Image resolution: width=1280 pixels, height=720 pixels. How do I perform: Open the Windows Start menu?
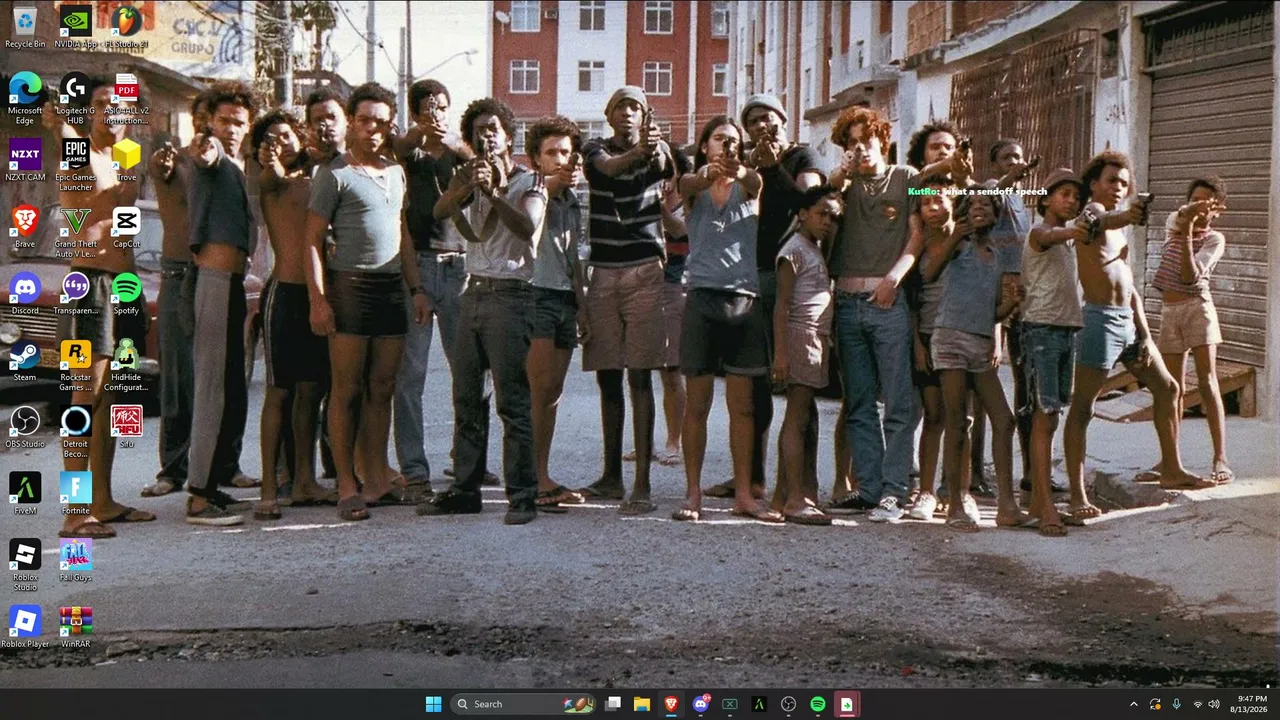click(433, 704)
